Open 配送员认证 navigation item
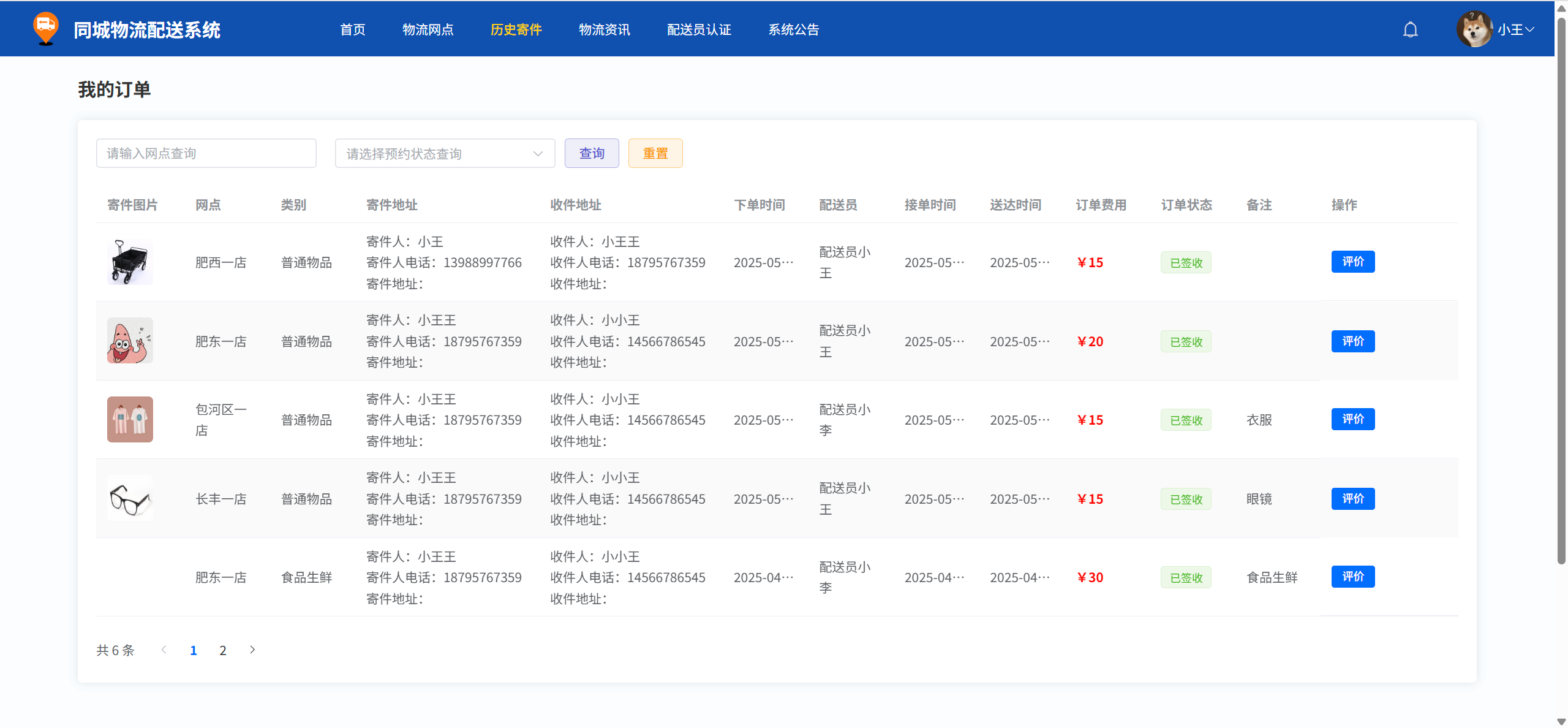The image size is (1568, 728). pos(699,29)
